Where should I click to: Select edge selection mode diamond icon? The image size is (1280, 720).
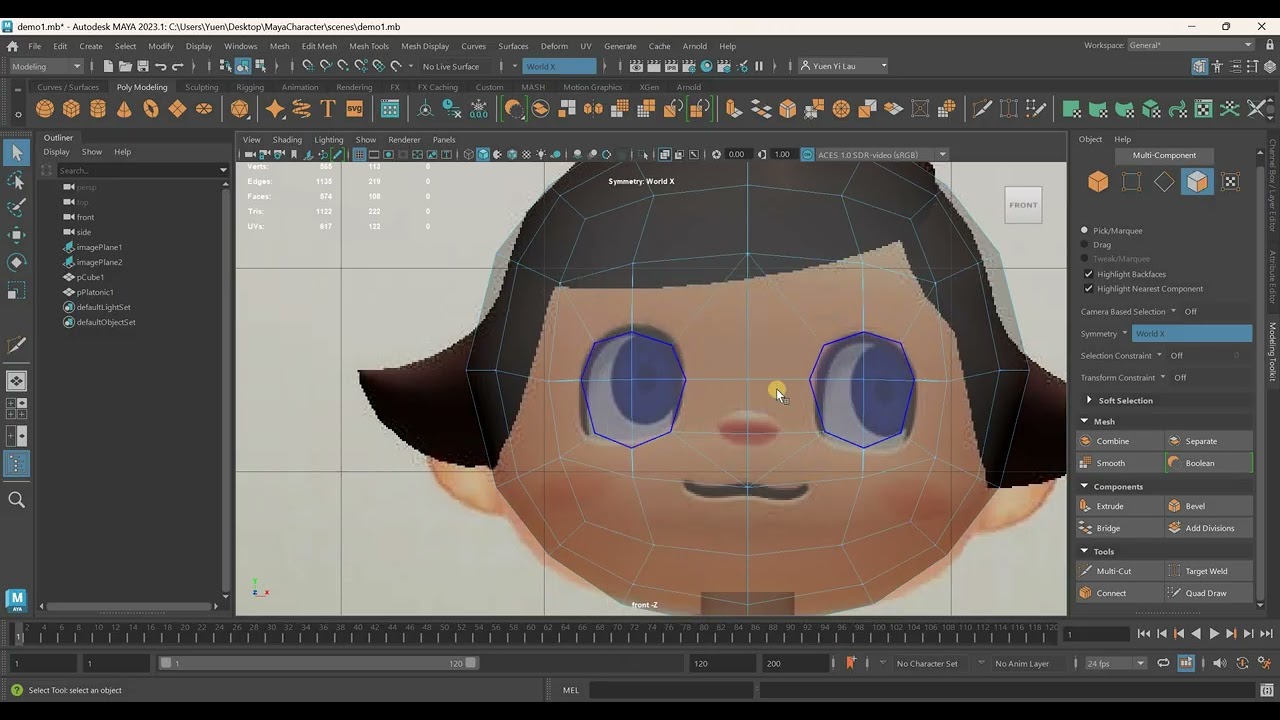(1164, 181)
